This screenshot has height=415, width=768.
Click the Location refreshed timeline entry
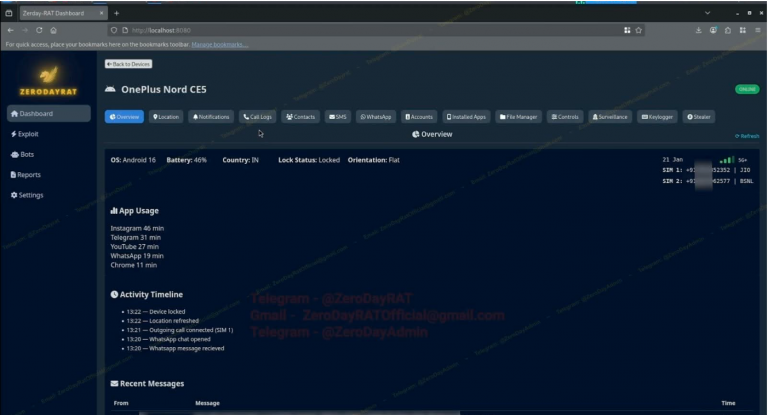pyautogui.click(x=163, y=321)
